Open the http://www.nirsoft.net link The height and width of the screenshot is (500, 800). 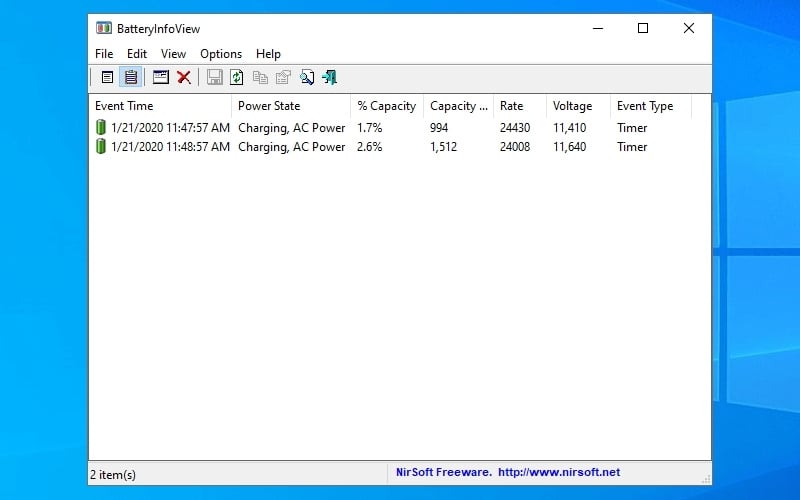click(x=559, y=472)
